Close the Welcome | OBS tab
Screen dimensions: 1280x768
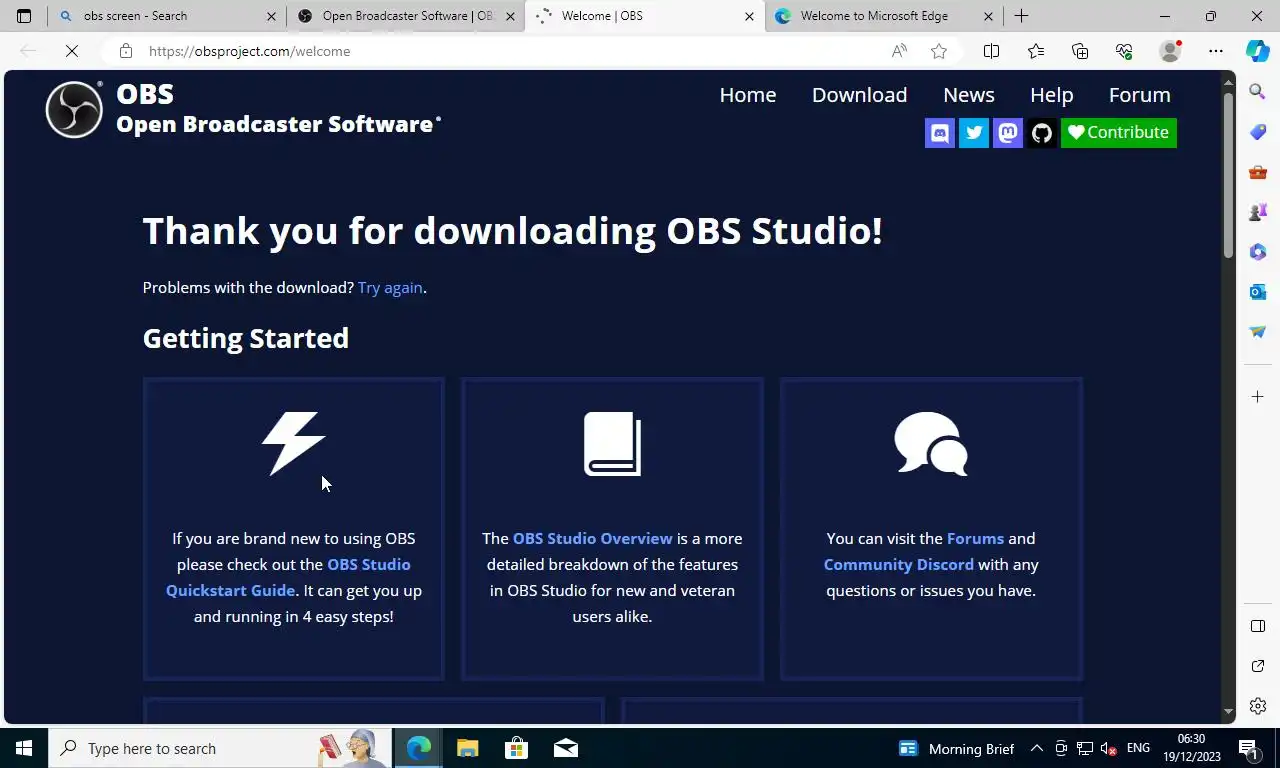click(749, 16)
